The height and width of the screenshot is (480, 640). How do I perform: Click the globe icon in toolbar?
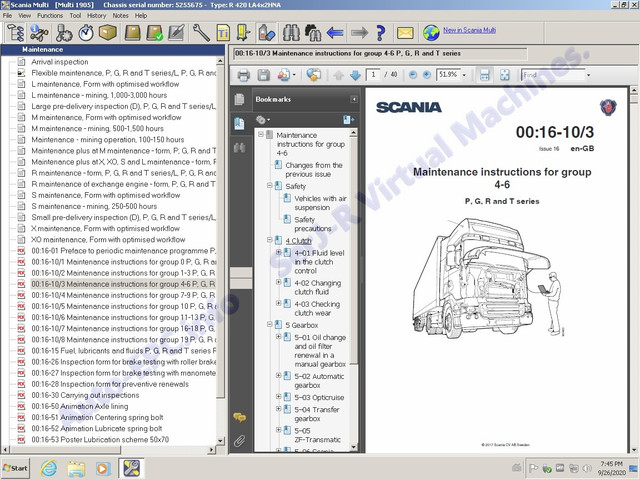(x=431, y=33)
